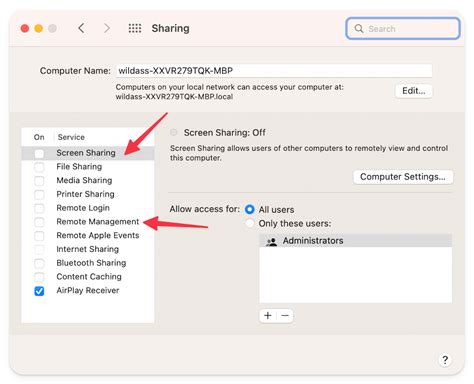Minimize the Sharing window with yellow button
474x384 pixels.
(39, 28)
